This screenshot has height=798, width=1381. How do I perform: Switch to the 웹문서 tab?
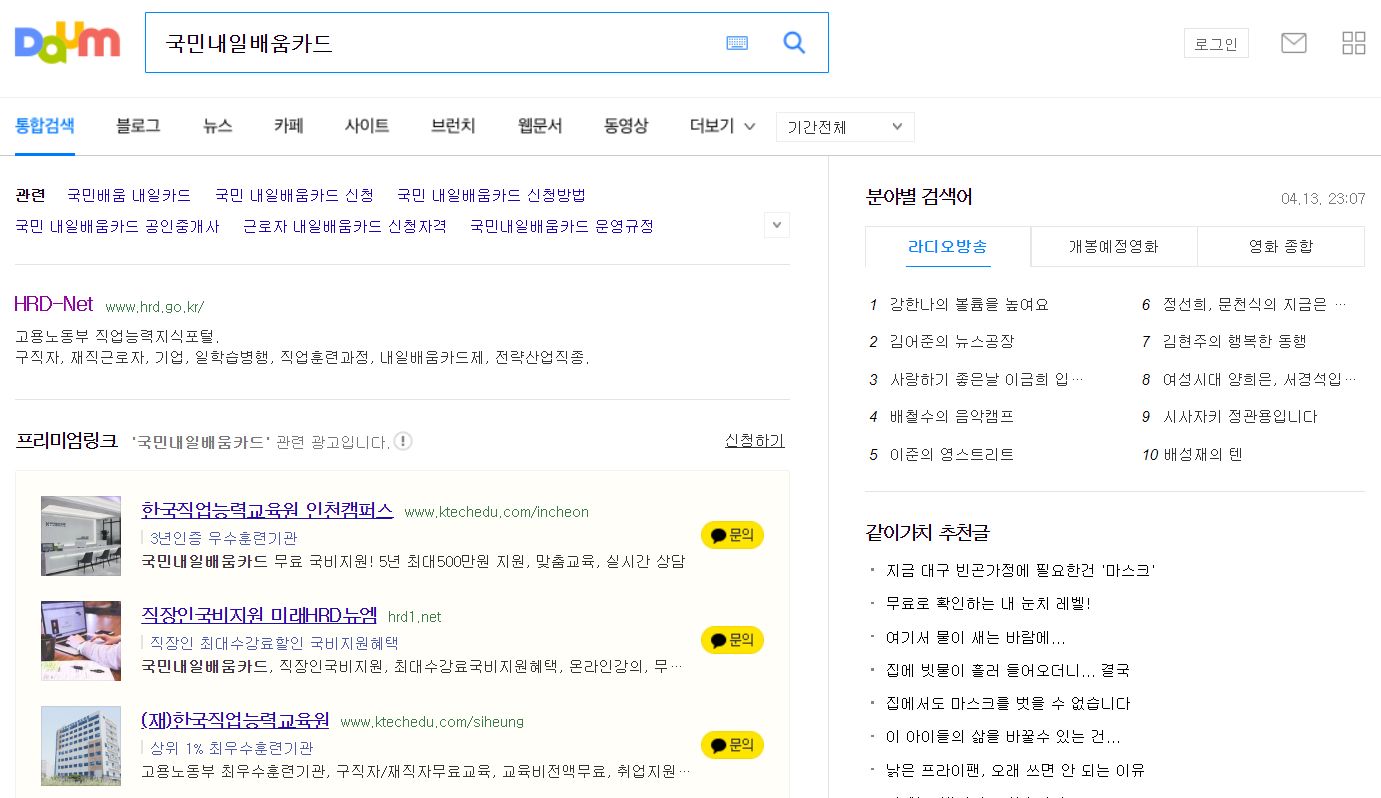click(540, 126)
